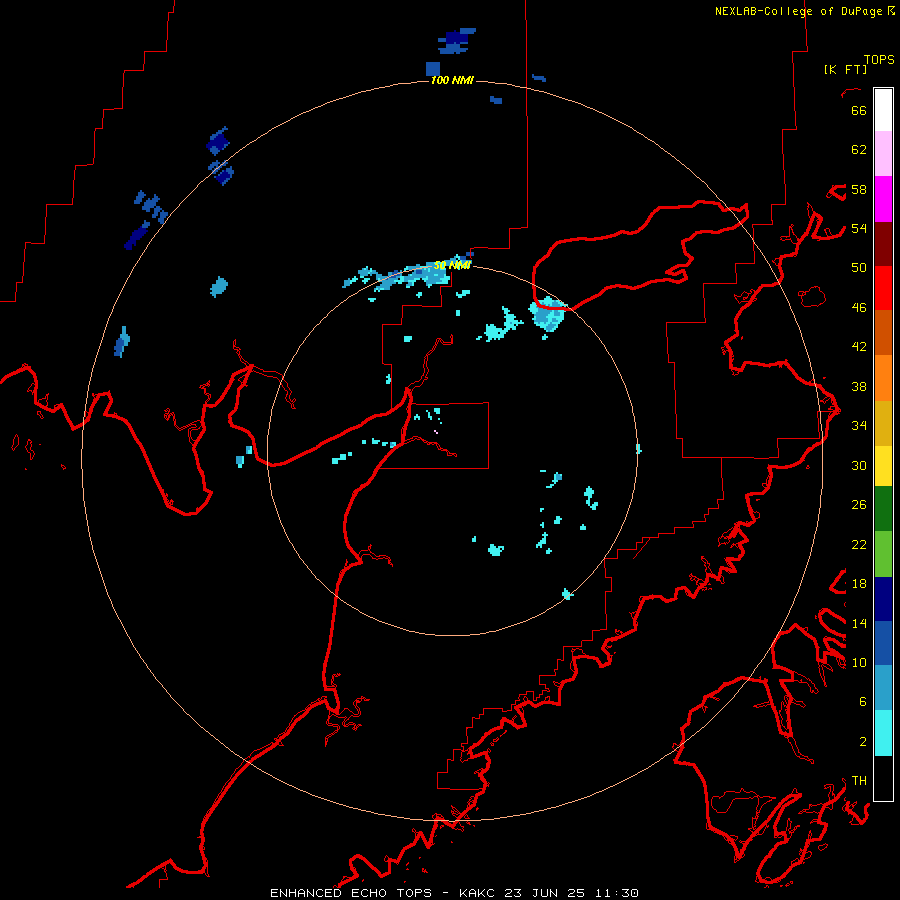
Task: Click the TH legend label
Action: [x=859, y=781]
